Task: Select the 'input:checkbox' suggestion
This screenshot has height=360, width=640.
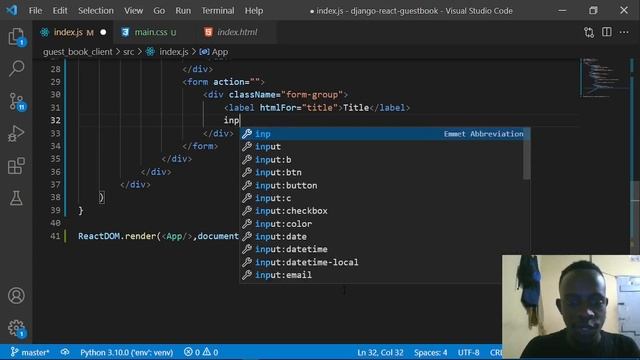Action: pyautogui.click(x=381, y=211)
